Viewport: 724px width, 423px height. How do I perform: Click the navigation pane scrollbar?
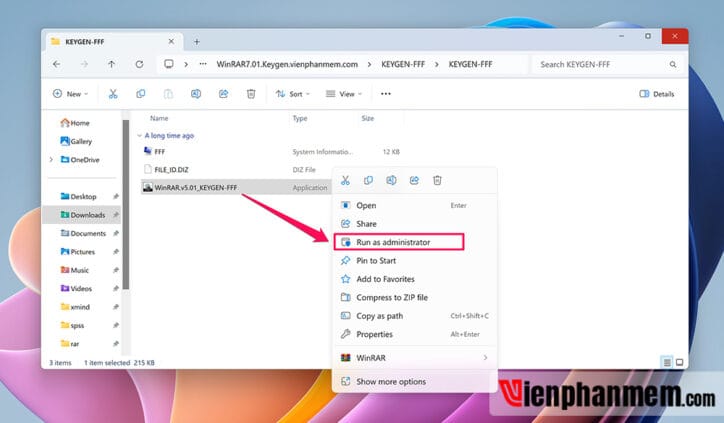click(x=126, y=205)
